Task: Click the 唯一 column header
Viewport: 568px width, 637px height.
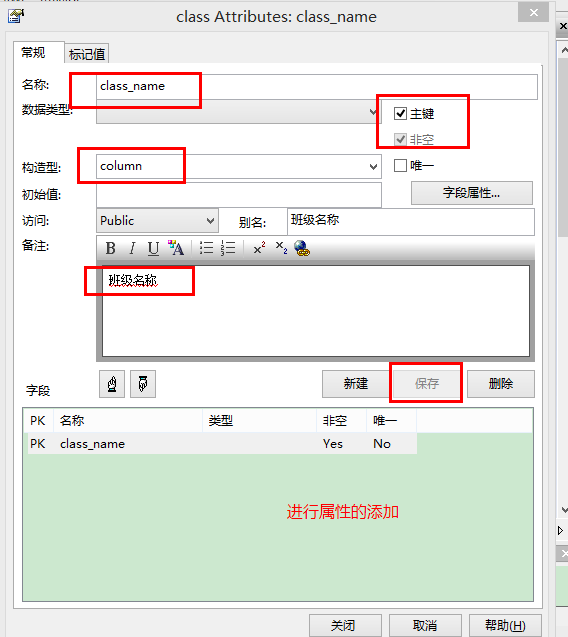Action: pos(392,420)
